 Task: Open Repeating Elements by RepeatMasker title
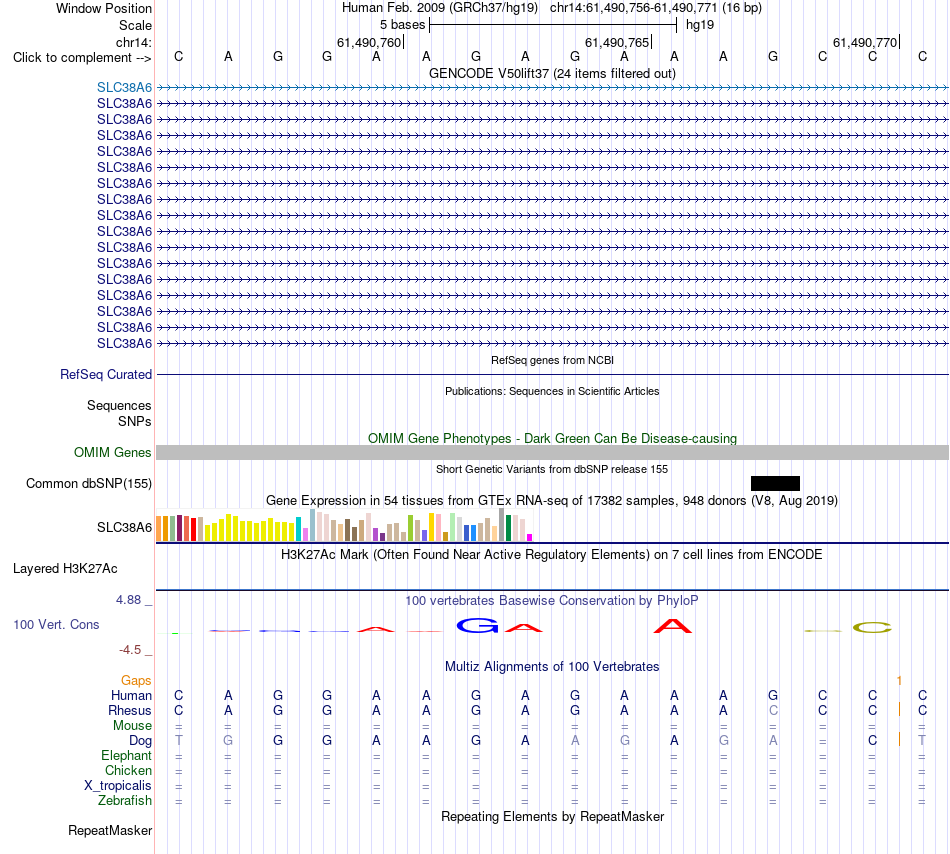(552, 816)
